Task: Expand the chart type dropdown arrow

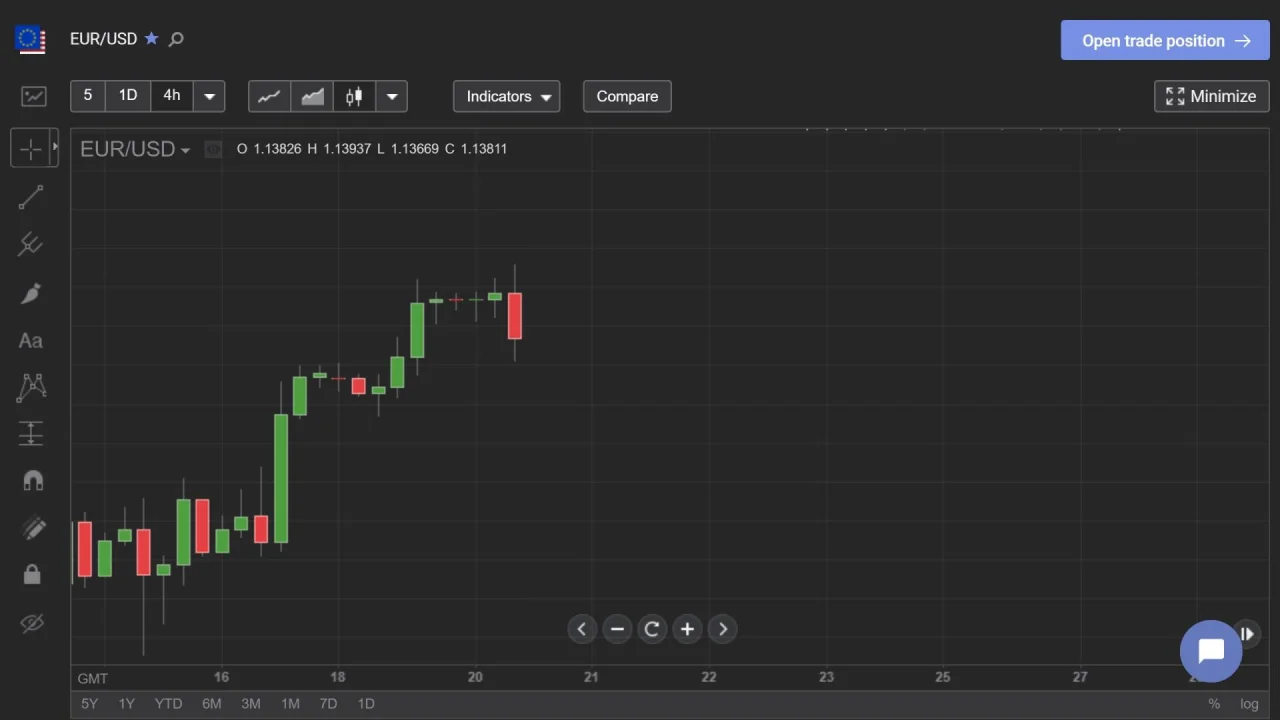Action: click(392, 96)
